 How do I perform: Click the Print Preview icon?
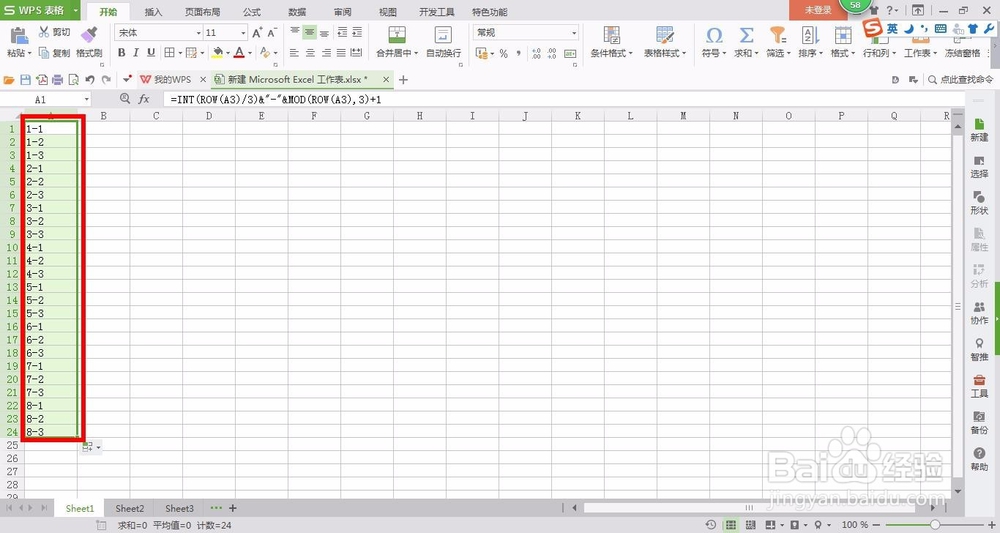73,80
